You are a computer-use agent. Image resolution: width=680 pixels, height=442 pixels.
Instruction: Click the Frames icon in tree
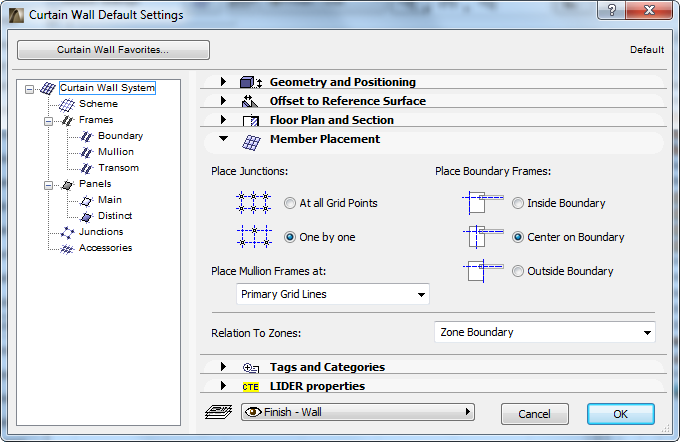[67, 120]
